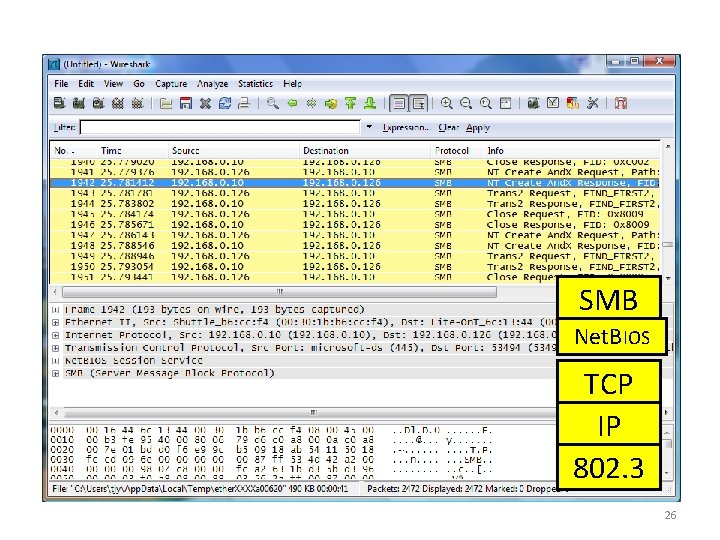Viewport: 720px width, 540px height.
Task: Find a packet with the magnifier icon
Action: point(273,103)
